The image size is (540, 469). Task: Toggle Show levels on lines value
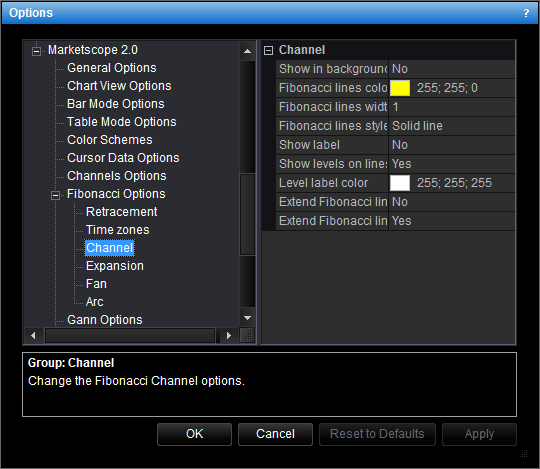452,164
